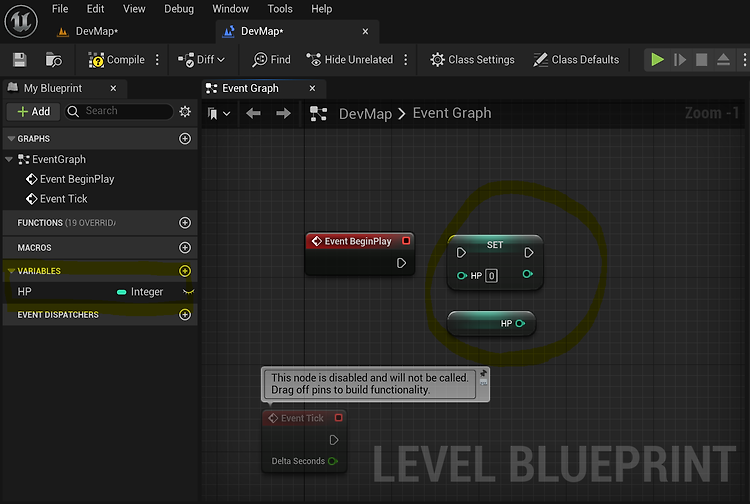Viewport: 750px width, 504px height.
Task: Click DevMap in the graph breadcrumb
Action: [365, 114]
